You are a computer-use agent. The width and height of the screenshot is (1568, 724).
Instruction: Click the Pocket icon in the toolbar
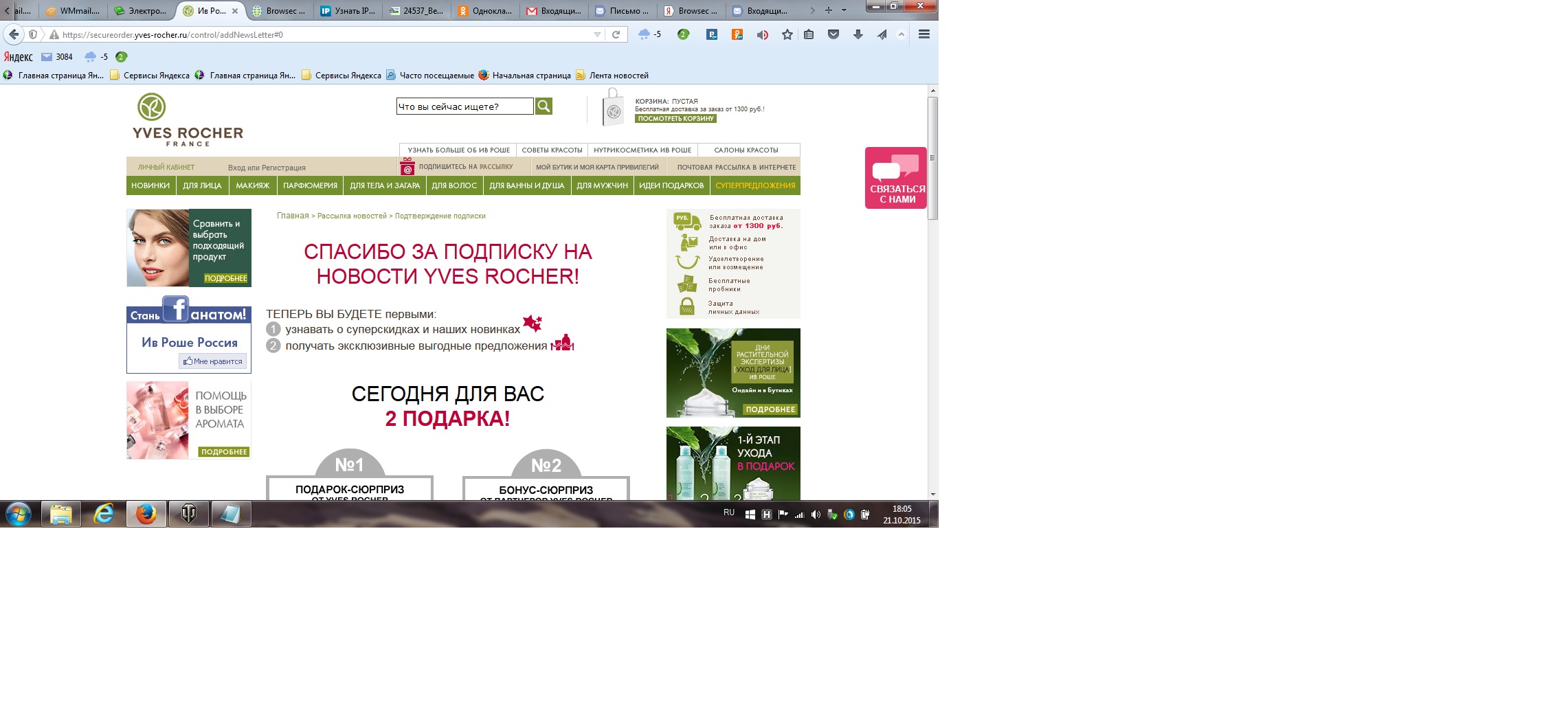click(x=833, y=34)
